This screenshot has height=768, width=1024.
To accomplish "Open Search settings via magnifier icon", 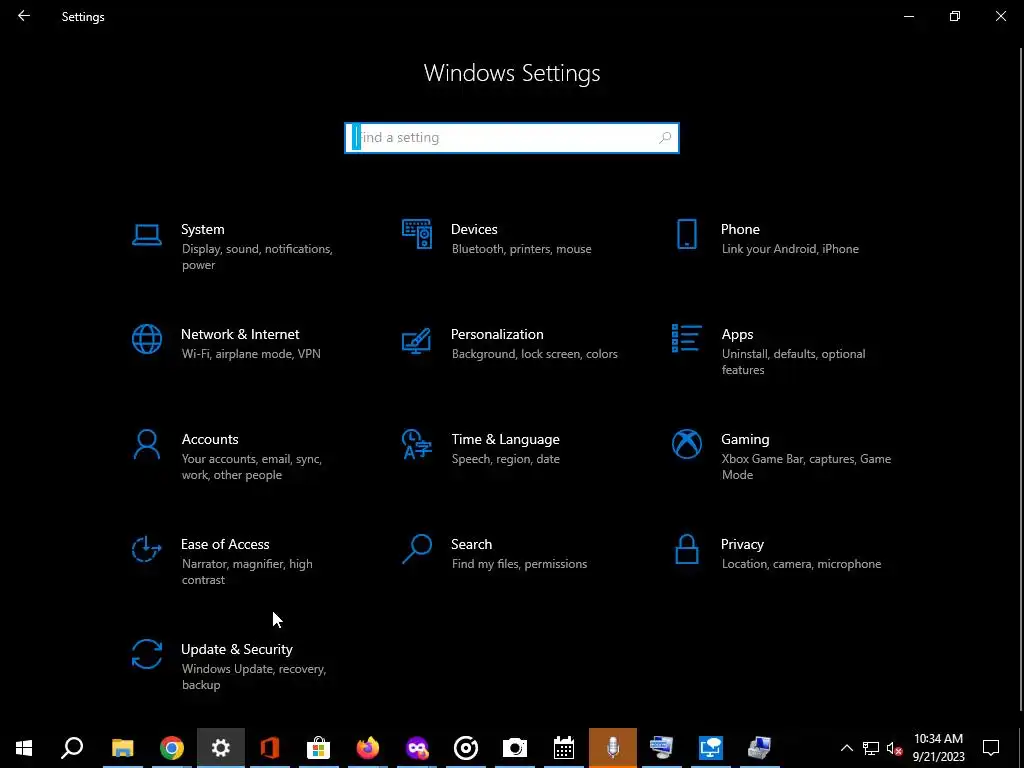I will [x=417, y=549].
